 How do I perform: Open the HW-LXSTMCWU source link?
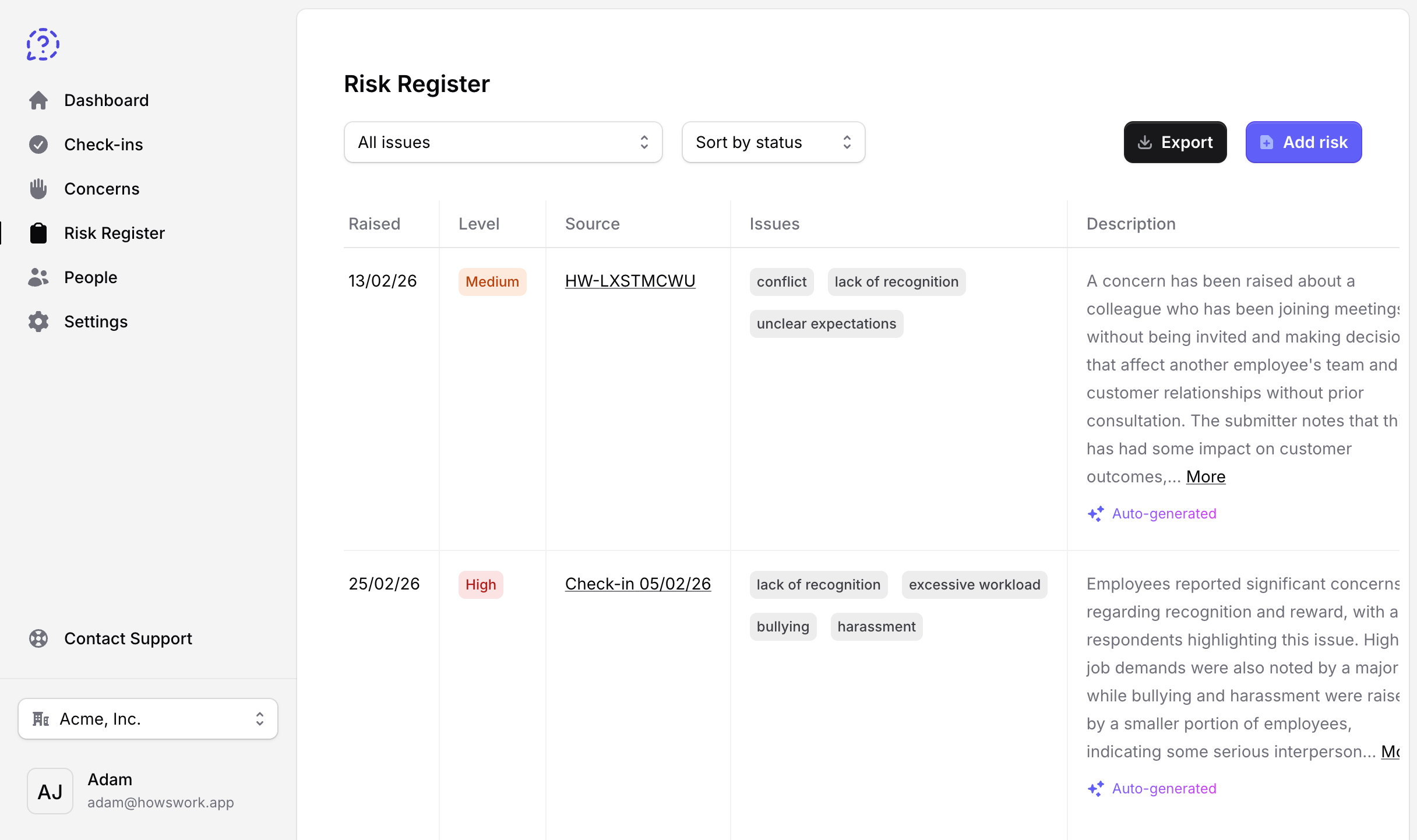pos(630,281)
